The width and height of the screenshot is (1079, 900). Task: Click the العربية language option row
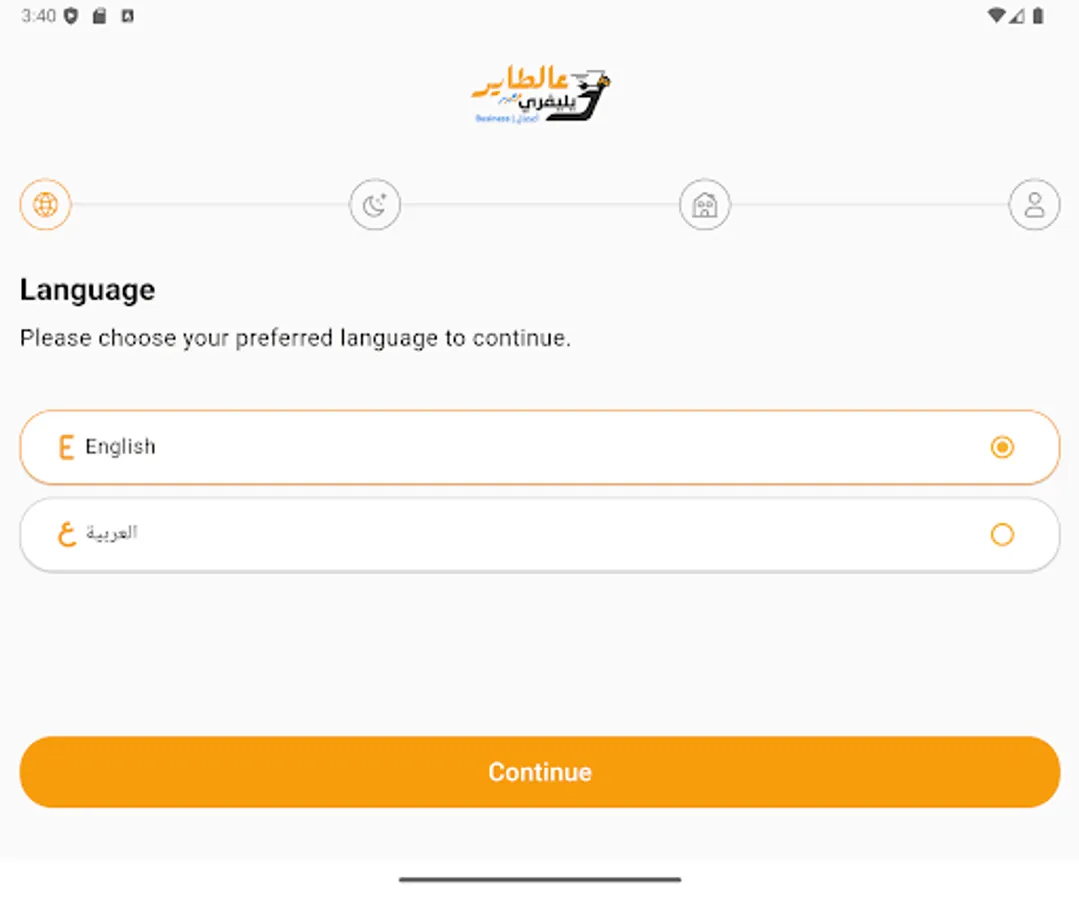click(540, 534)
